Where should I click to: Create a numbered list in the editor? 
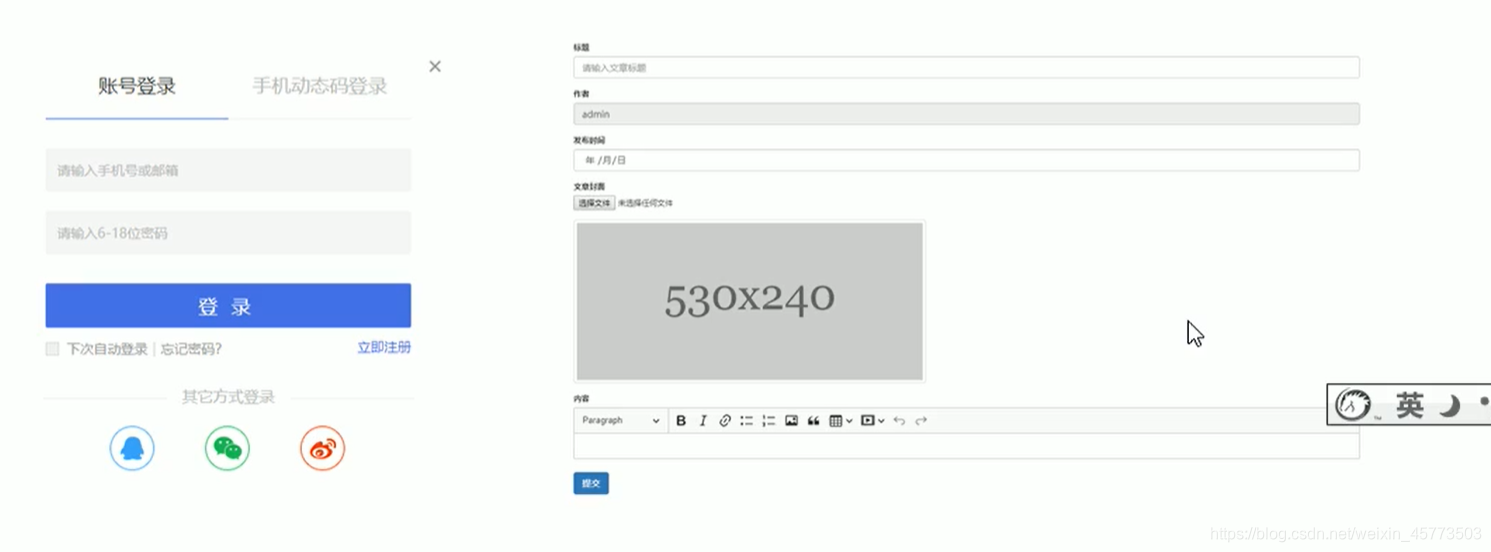[x=769, y=421]
